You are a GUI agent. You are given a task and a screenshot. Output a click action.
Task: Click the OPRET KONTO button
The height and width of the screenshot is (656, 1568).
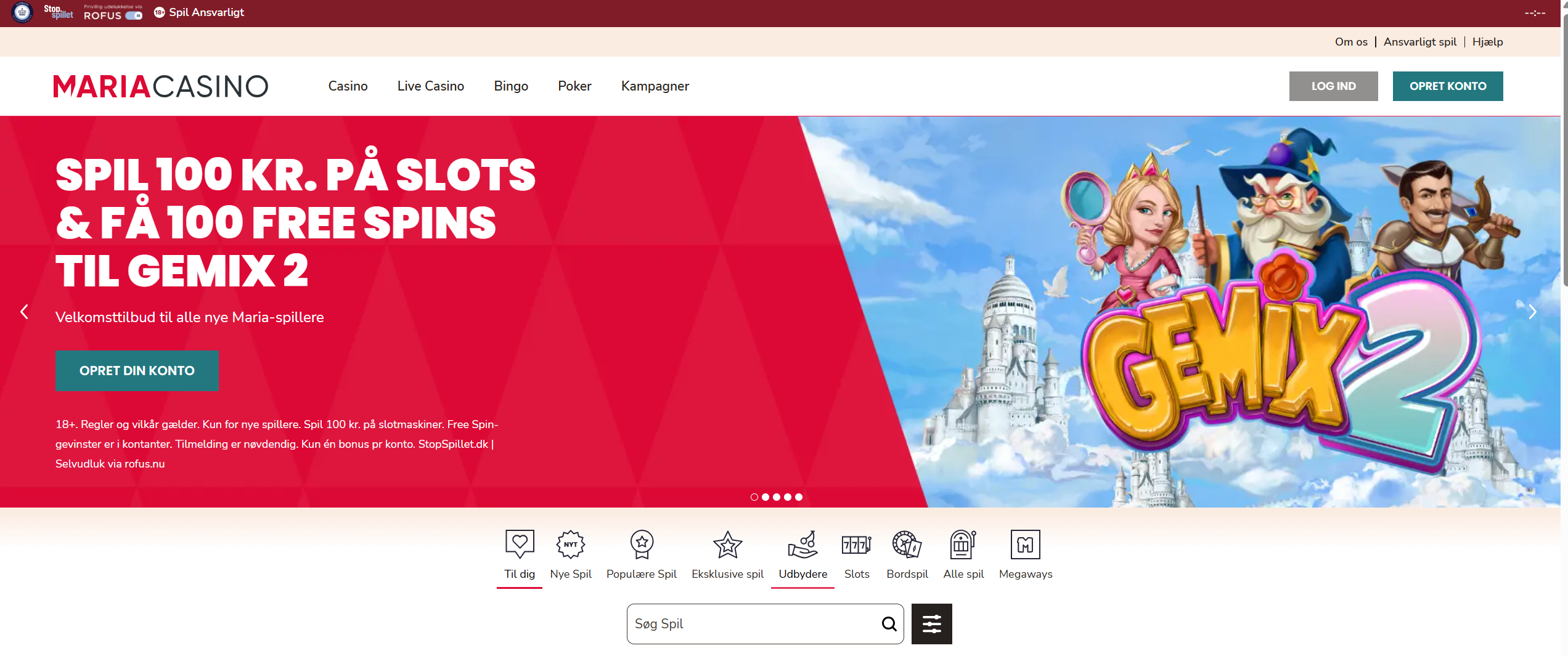pyautogui.click(x=1447, y=86)
